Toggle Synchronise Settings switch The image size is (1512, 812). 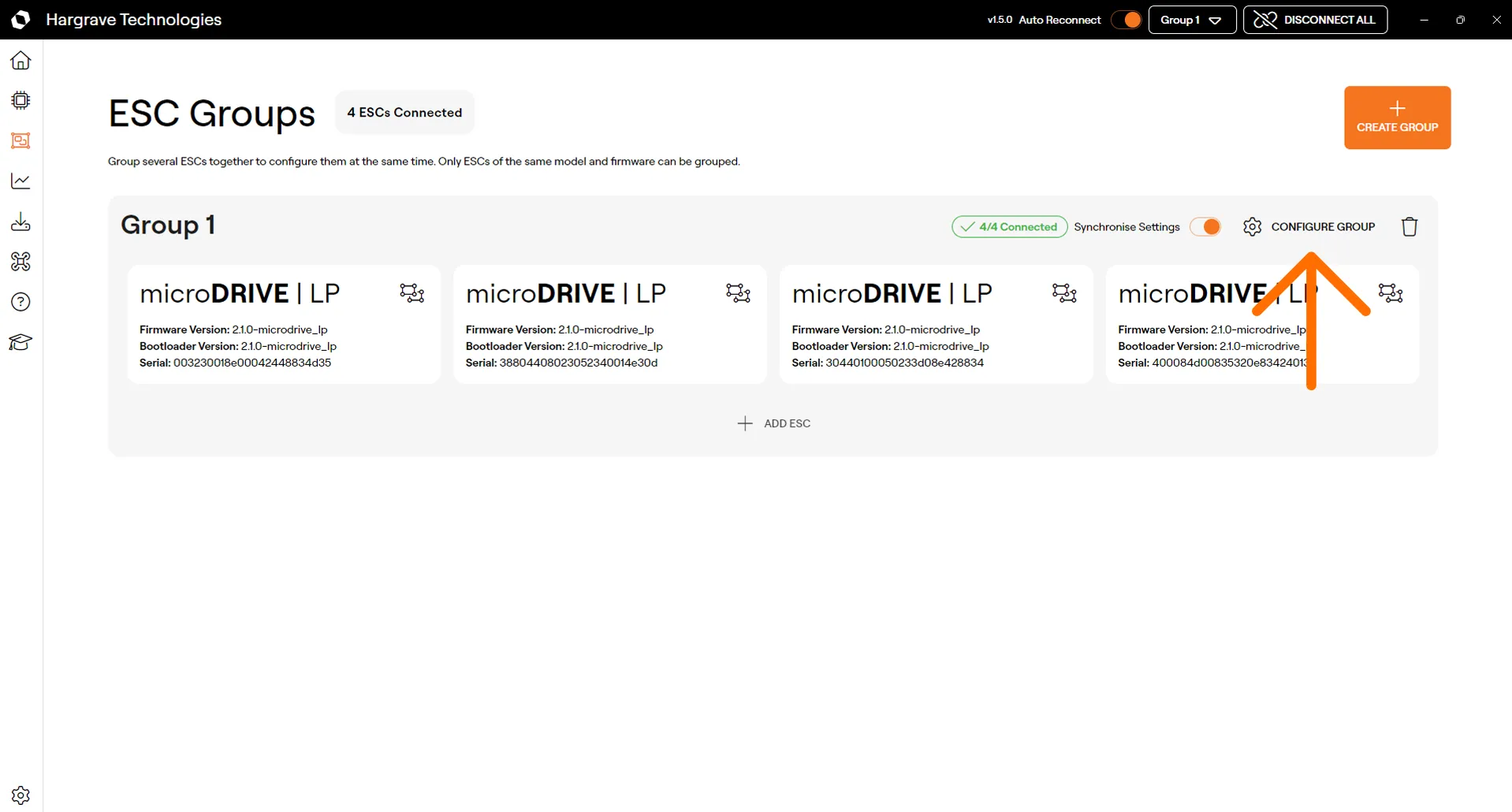[x=1205, y=227]
